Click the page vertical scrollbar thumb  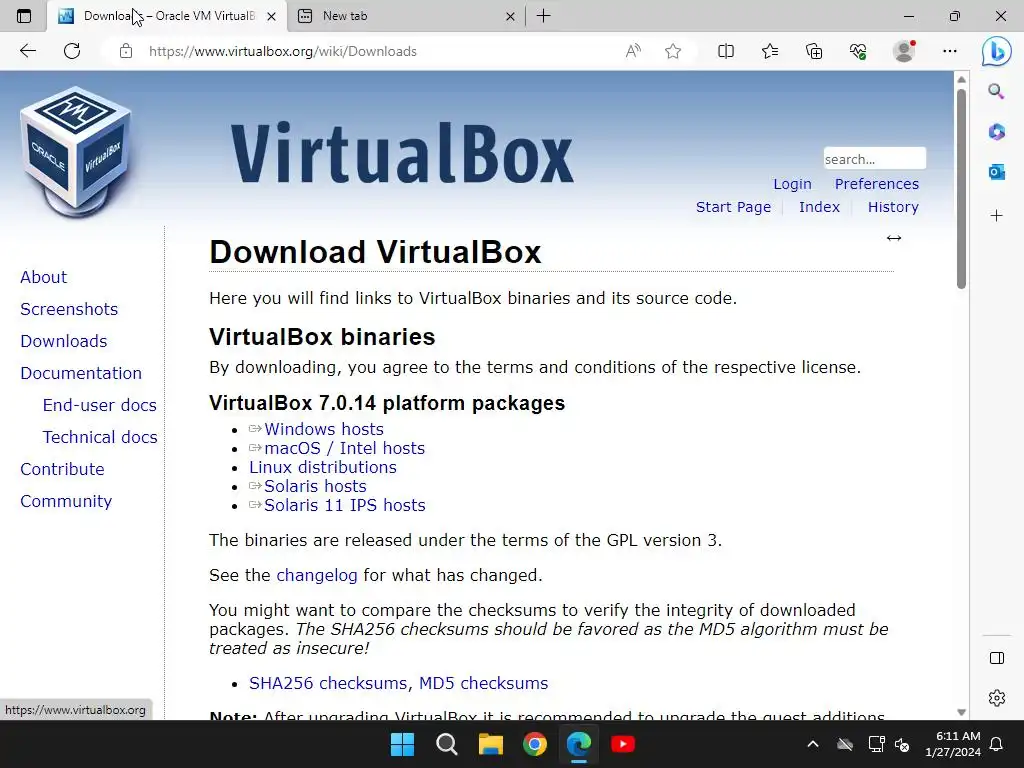[961, 188]
